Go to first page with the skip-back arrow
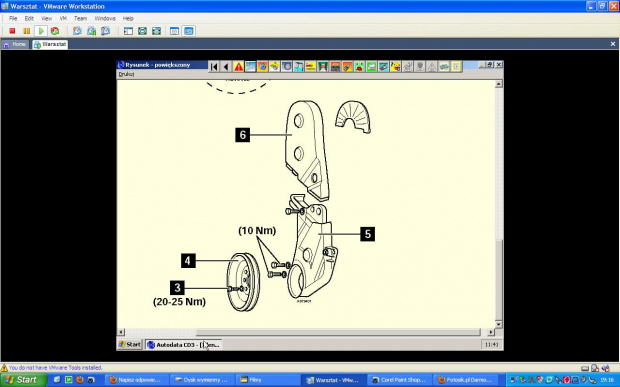620x387 pixels. (214, 66)
